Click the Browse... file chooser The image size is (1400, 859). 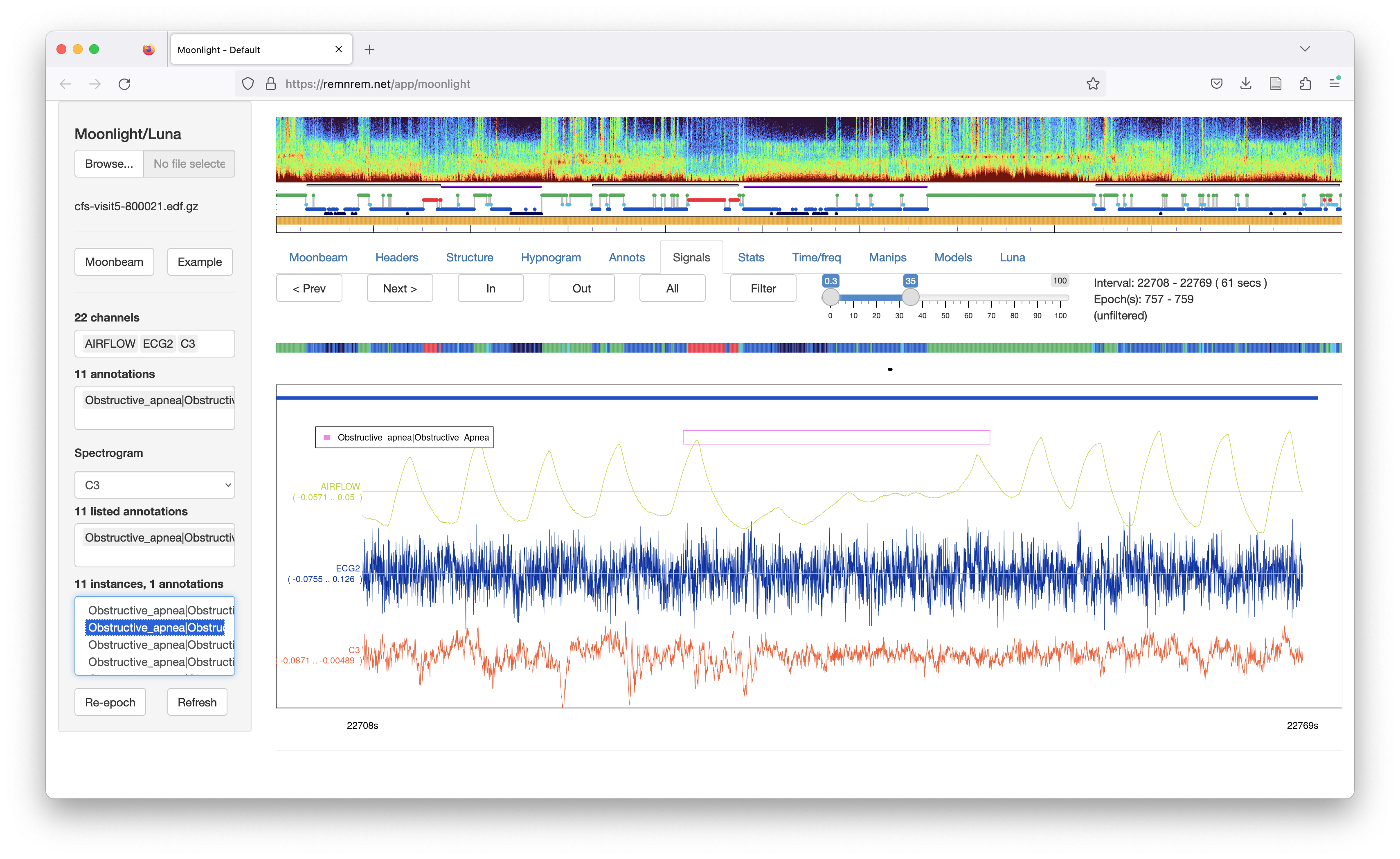[x=109, y=164]
